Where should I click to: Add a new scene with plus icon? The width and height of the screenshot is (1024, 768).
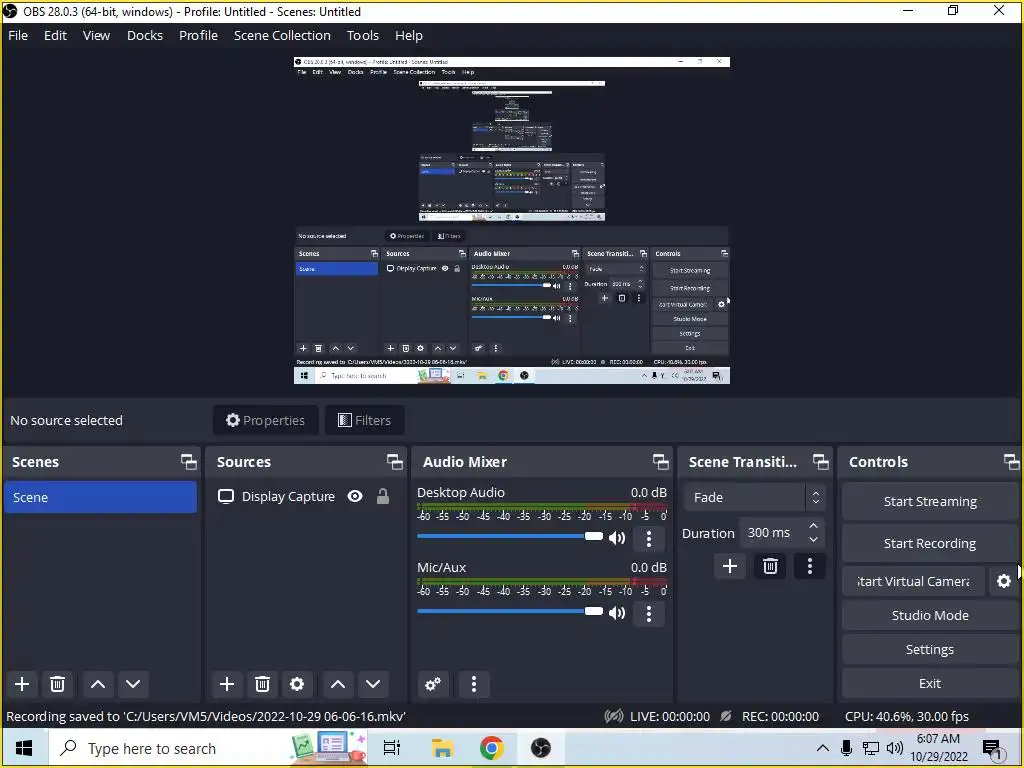22,684
